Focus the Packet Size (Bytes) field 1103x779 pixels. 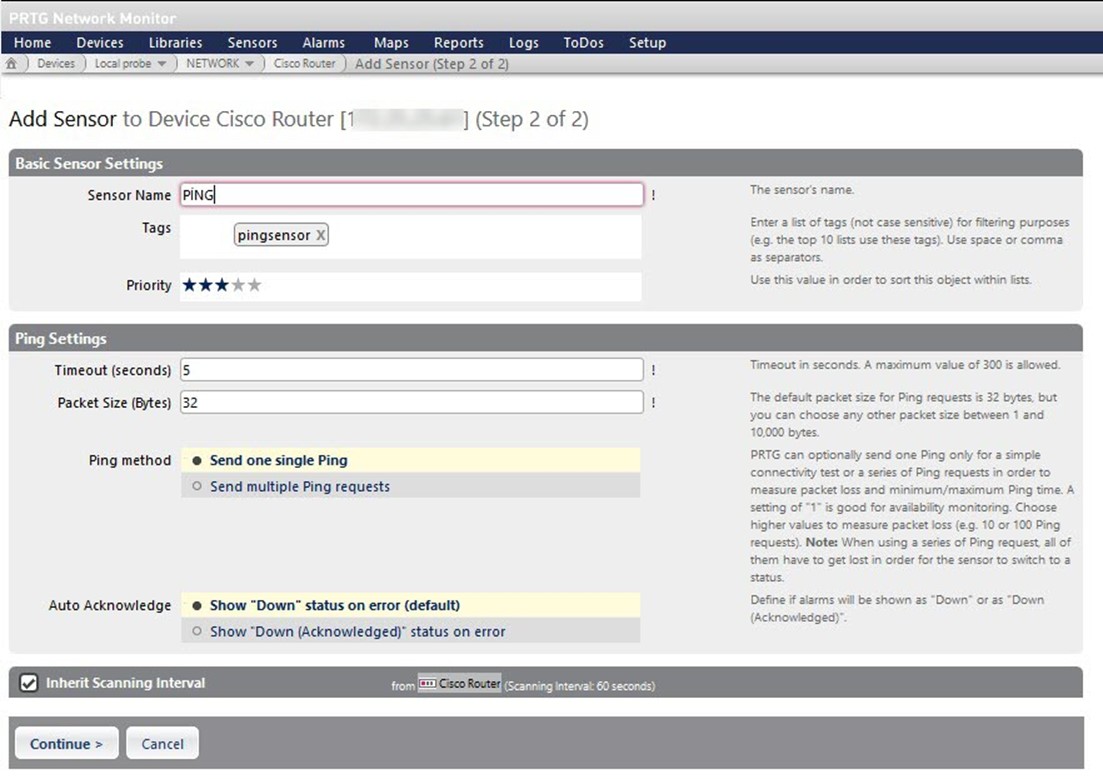click(412, 403)
